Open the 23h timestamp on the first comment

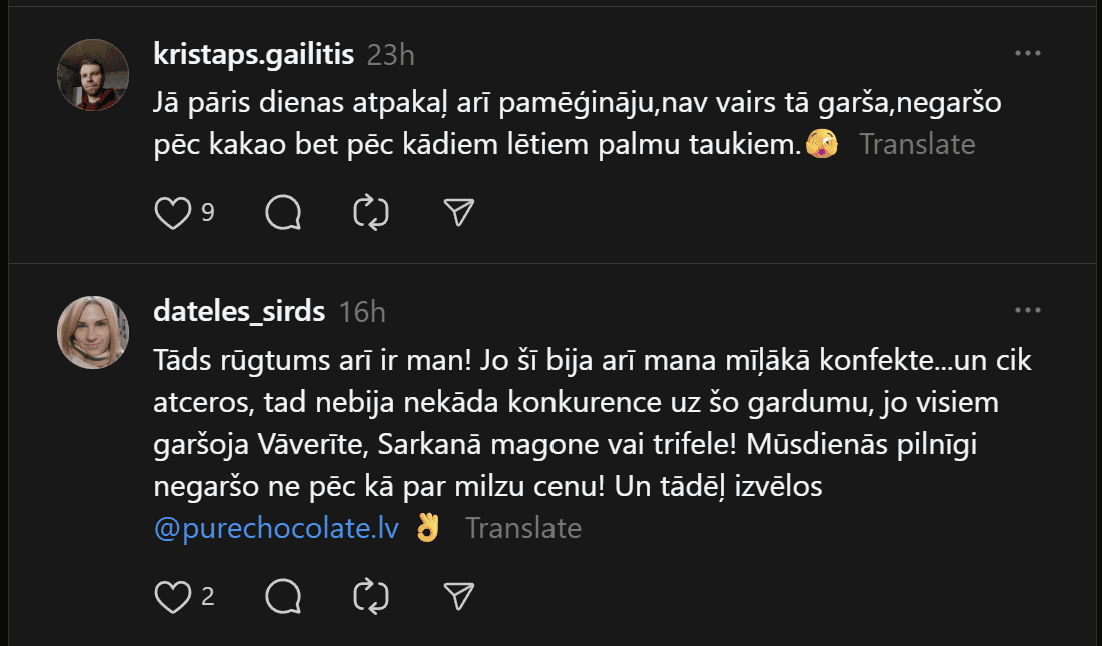(x=390, y=54)
